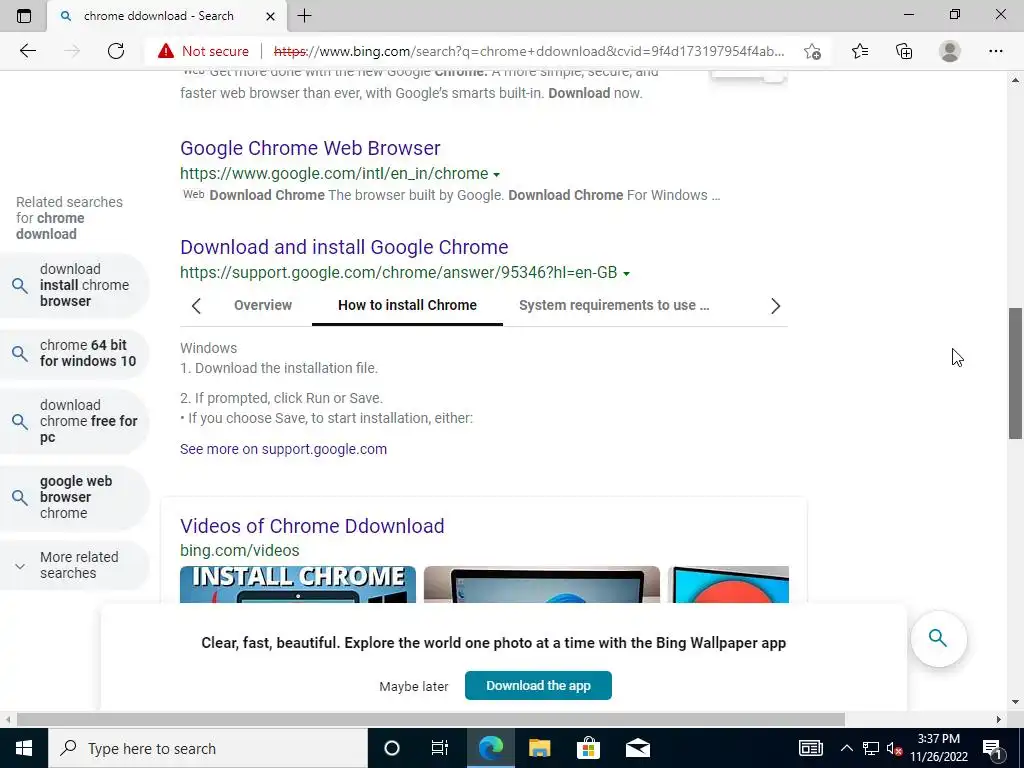Open the laptop screen video thumbnail
Viewport: 1024px width, 768px height.
(x=541, y=584)
